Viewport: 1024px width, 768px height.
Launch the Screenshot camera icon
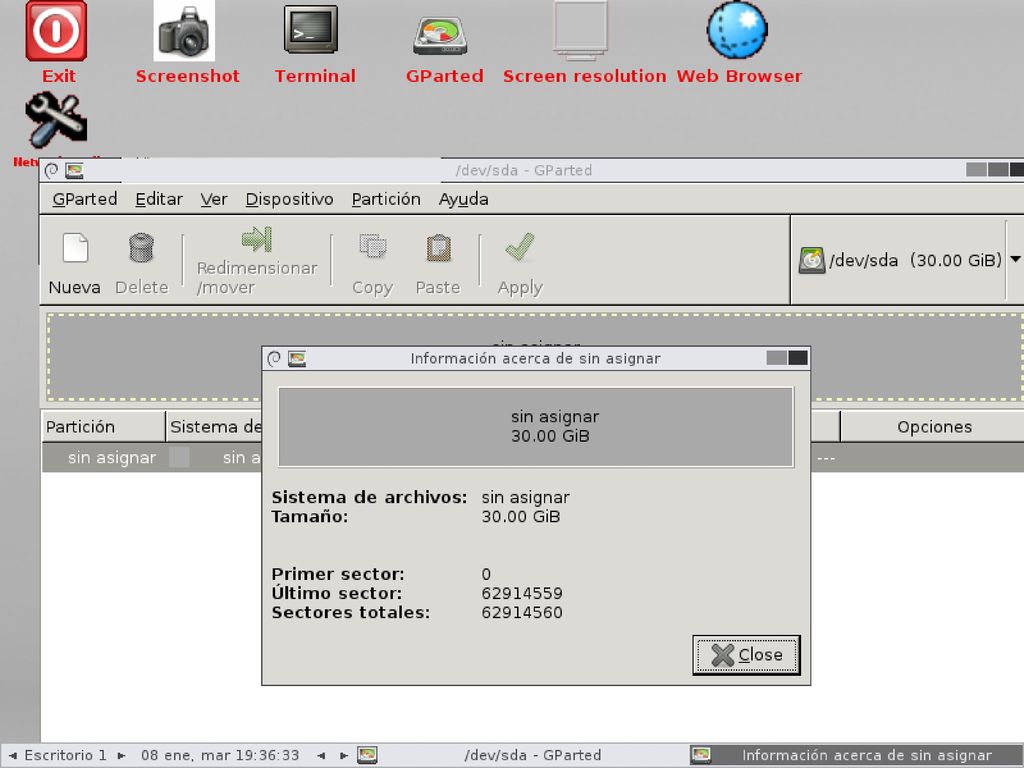(x=184, y=31)
